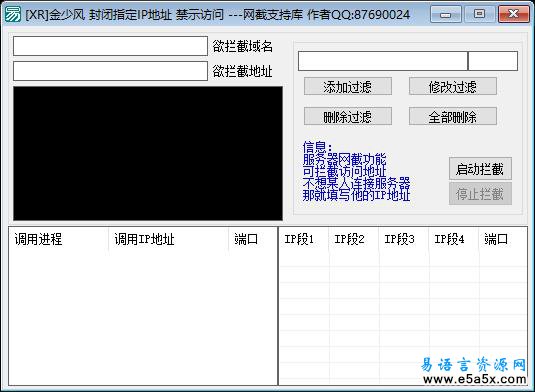The image size is (535, 392).
Task: Click the 调用IP地址 column header
Action: (x=169, y=239)
